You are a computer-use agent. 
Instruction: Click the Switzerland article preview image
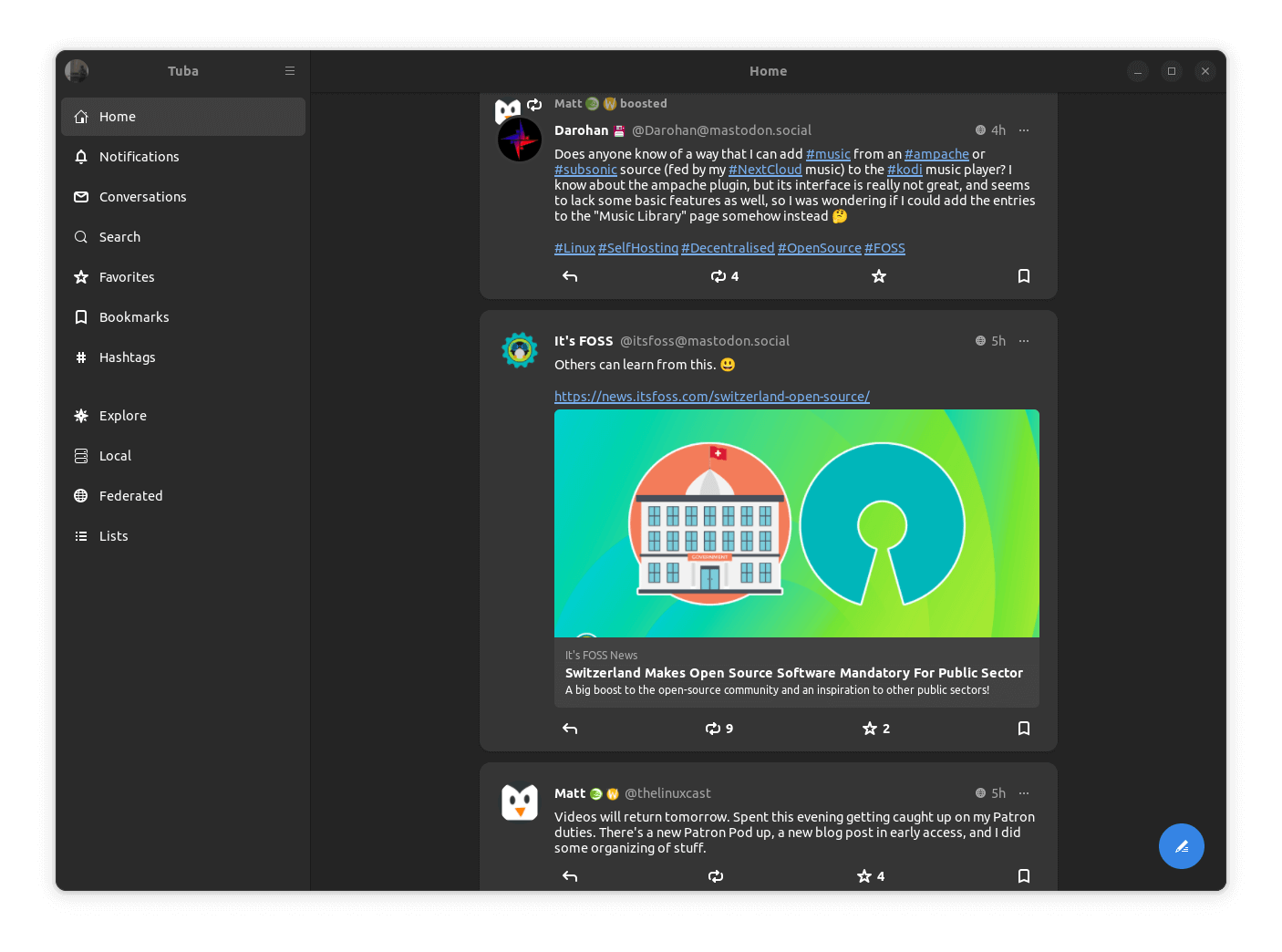(796, 523)
